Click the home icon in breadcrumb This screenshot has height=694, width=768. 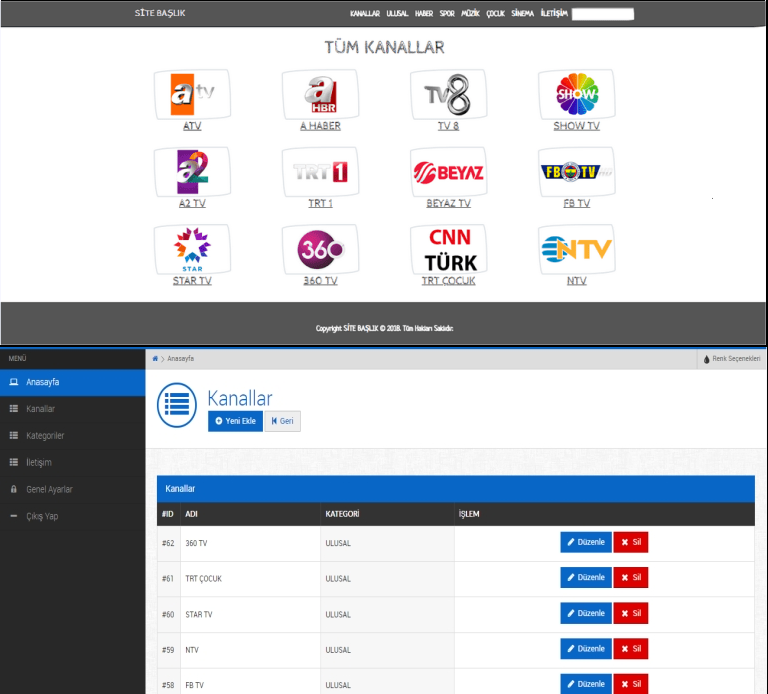coord(155,359)
